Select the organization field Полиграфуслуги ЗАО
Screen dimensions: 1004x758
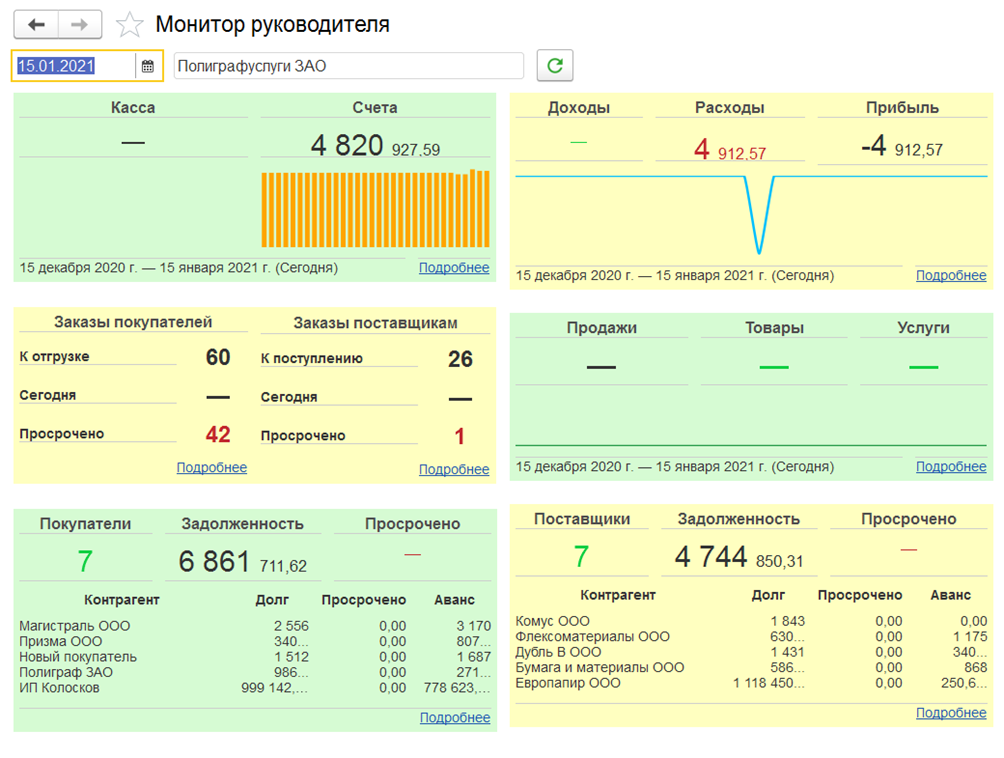pos(348,67)
